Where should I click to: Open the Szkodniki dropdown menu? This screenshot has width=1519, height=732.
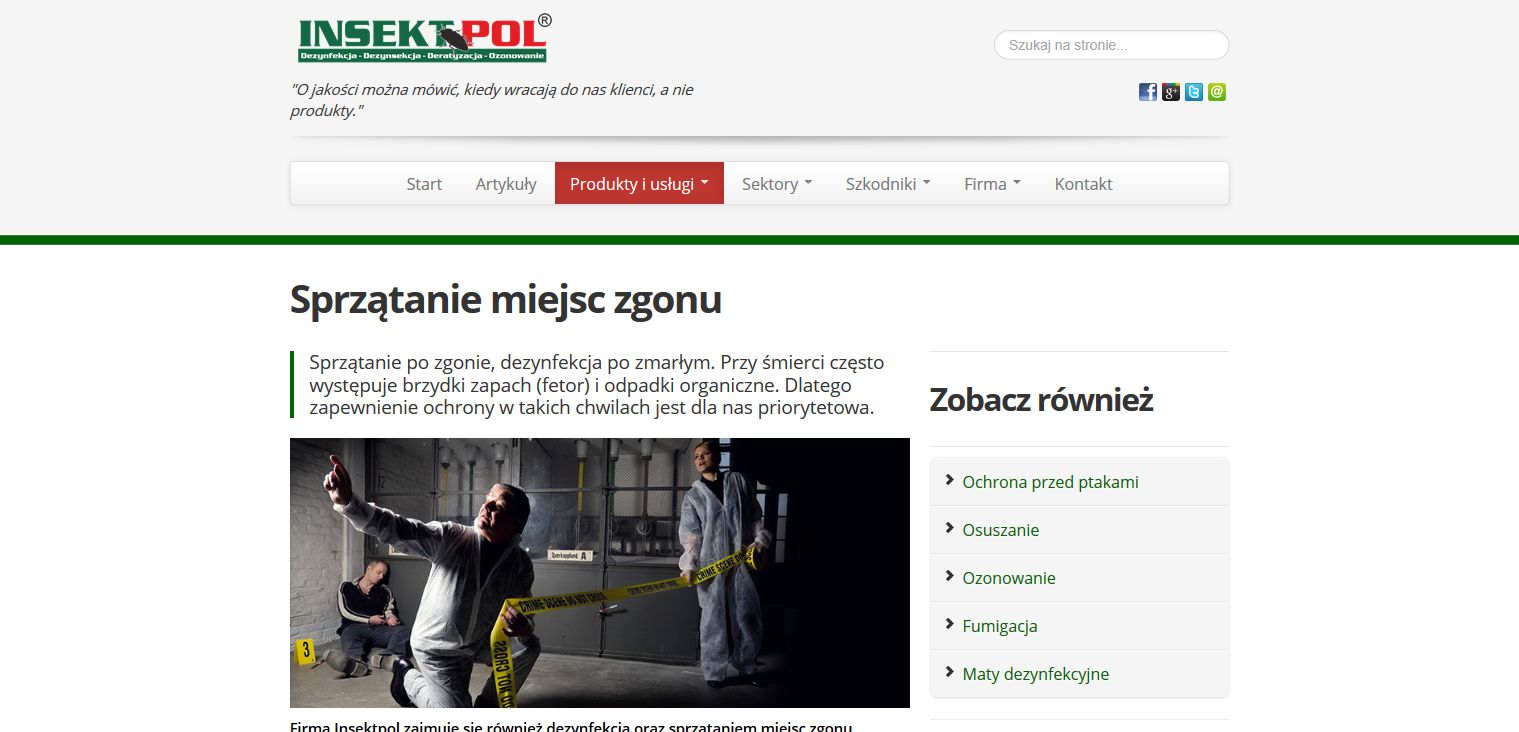887,184
